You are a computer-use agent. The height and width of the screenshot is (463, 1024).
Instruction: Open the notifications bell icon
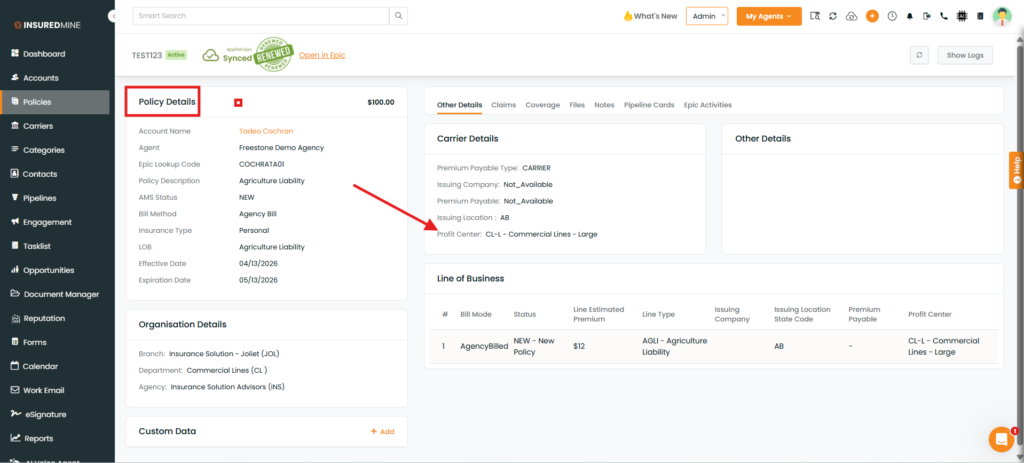click(x=907, y=16)
